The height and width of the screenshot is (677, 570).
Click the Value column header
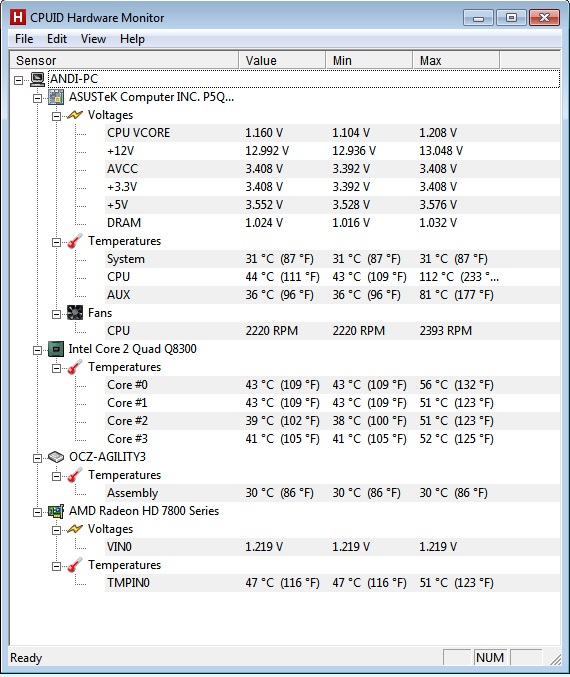282,60
